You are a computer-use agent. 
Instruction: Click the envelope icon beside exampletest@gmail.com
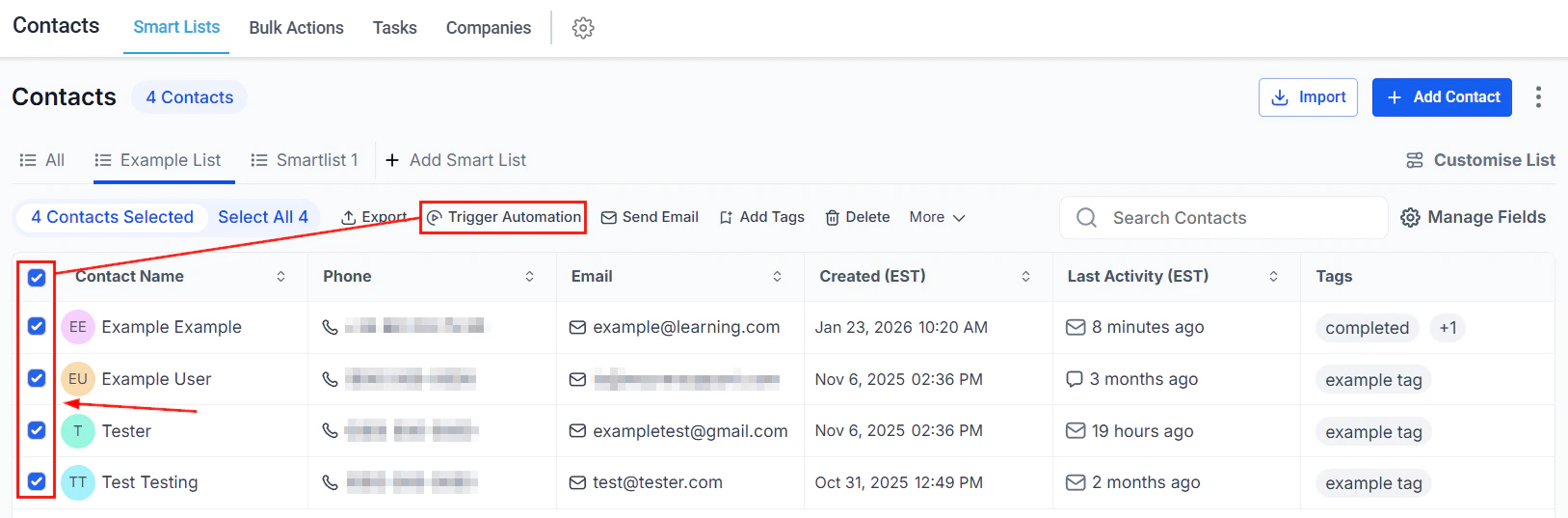[x=577, y=431]
